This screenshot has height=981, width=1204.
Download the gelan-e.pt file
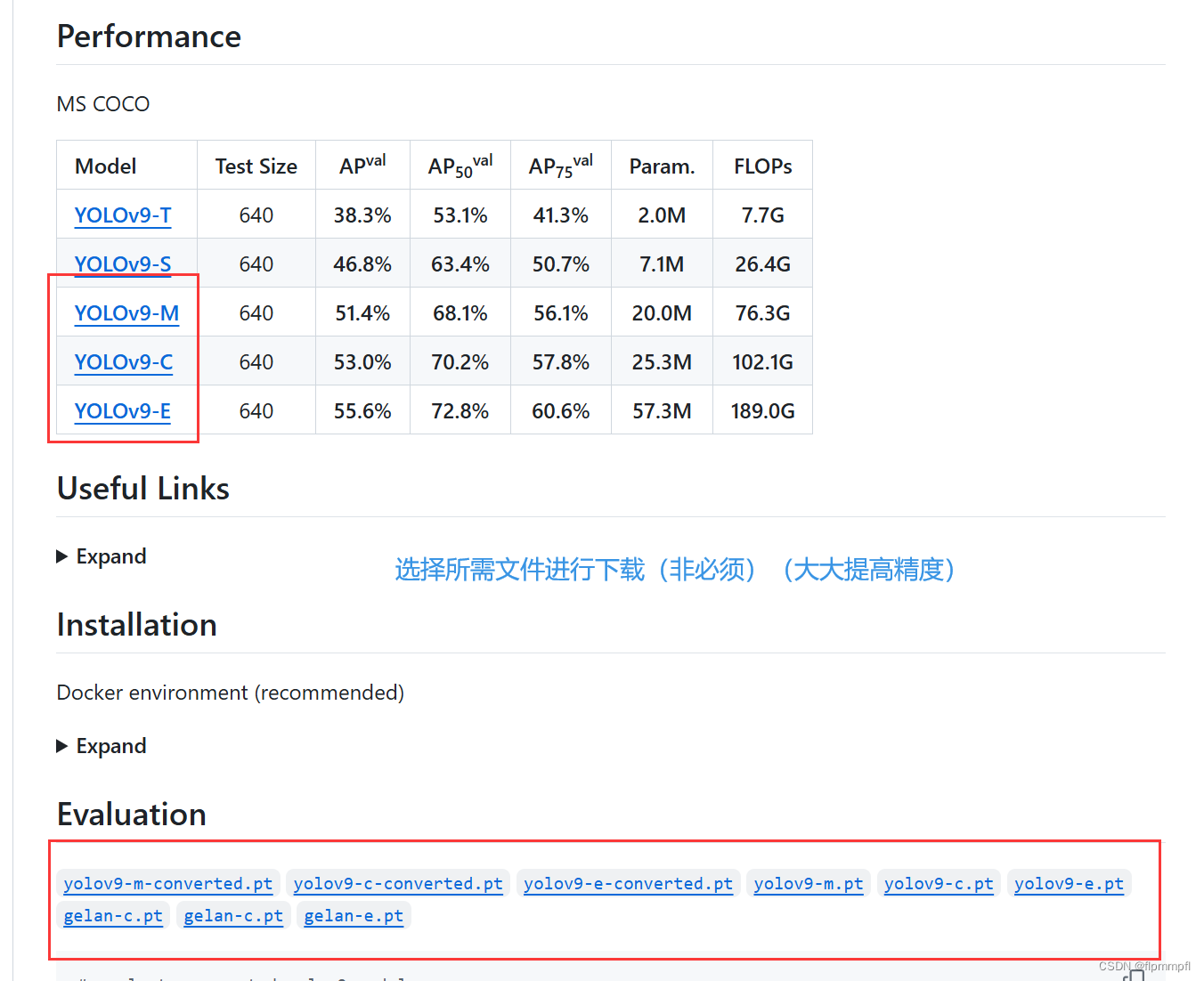pos(354,916)
